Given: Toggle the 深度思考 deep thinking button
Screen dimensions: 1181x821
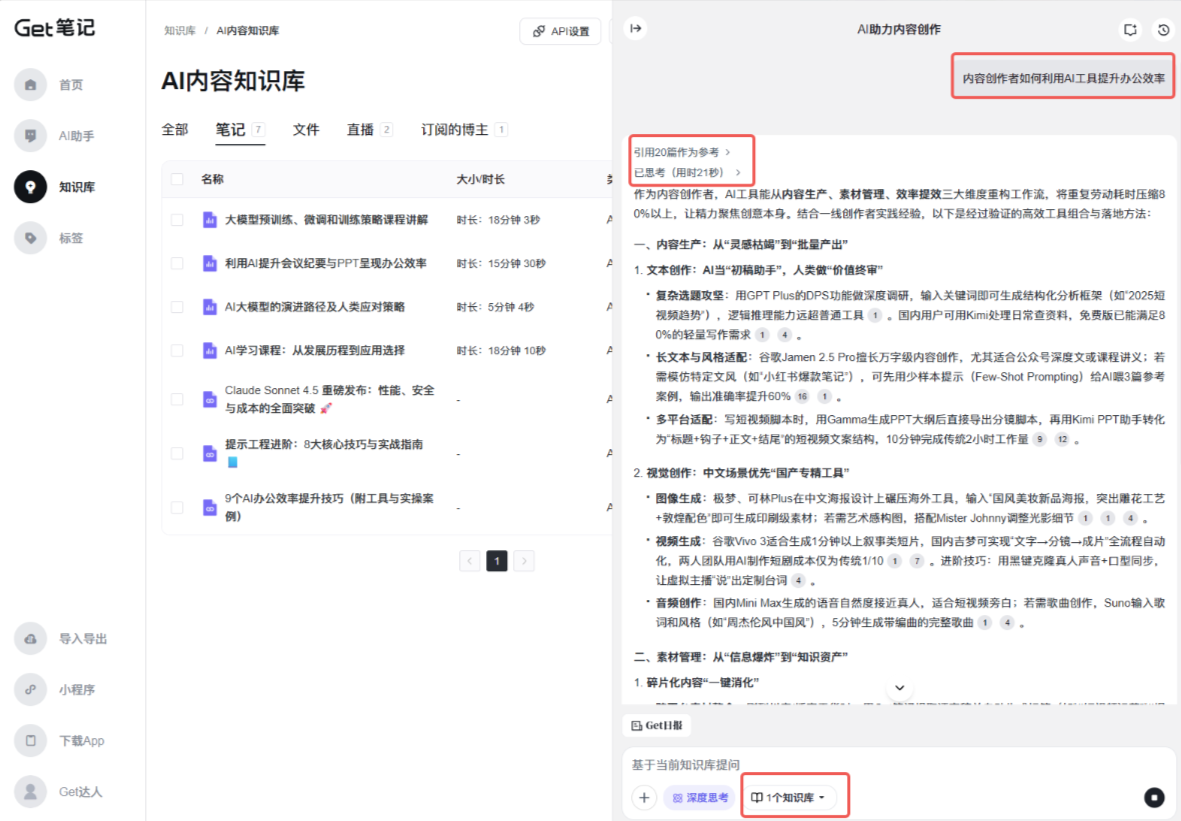Looking at the screenshot, I should click(699, 797).
